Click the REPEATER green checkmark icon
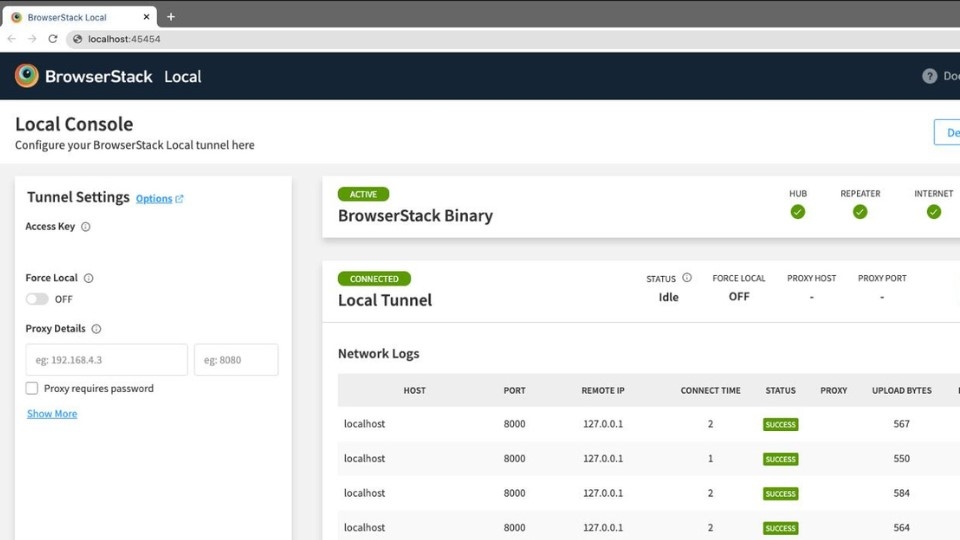 [x=860, y=212]
